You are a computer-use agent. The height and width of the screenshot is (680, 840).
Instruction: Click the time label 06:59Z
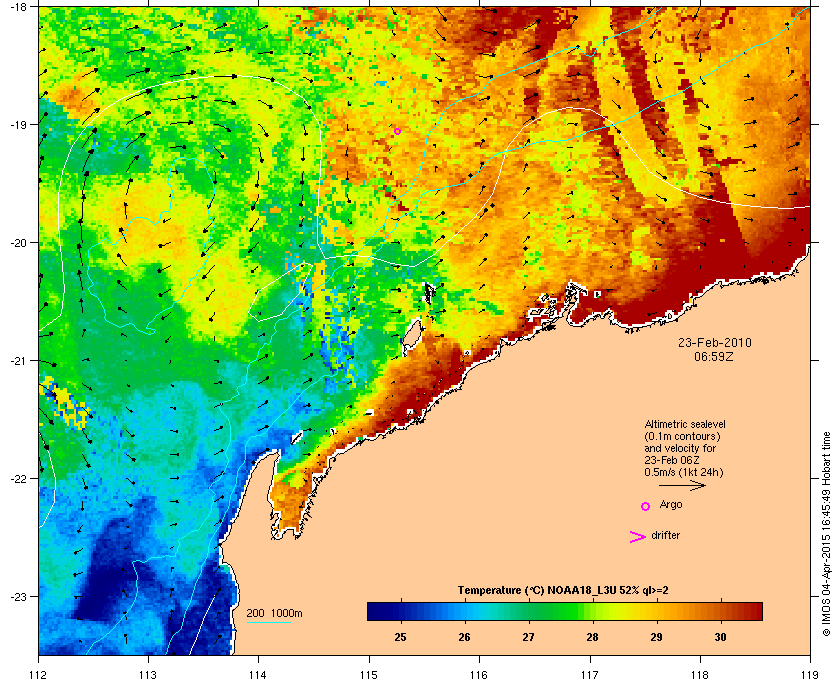click(x=714, y=356)
